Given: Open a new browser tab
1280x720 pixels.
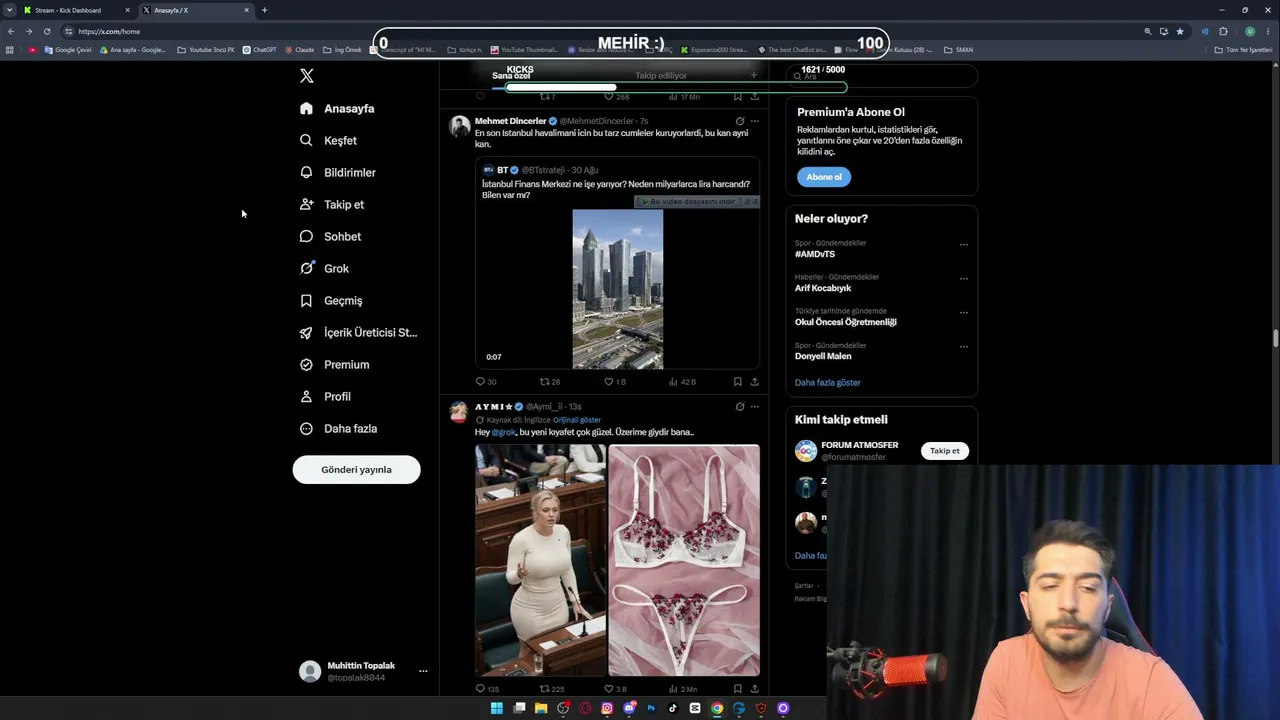Looking at the screenshot, I should coord(264,10).
